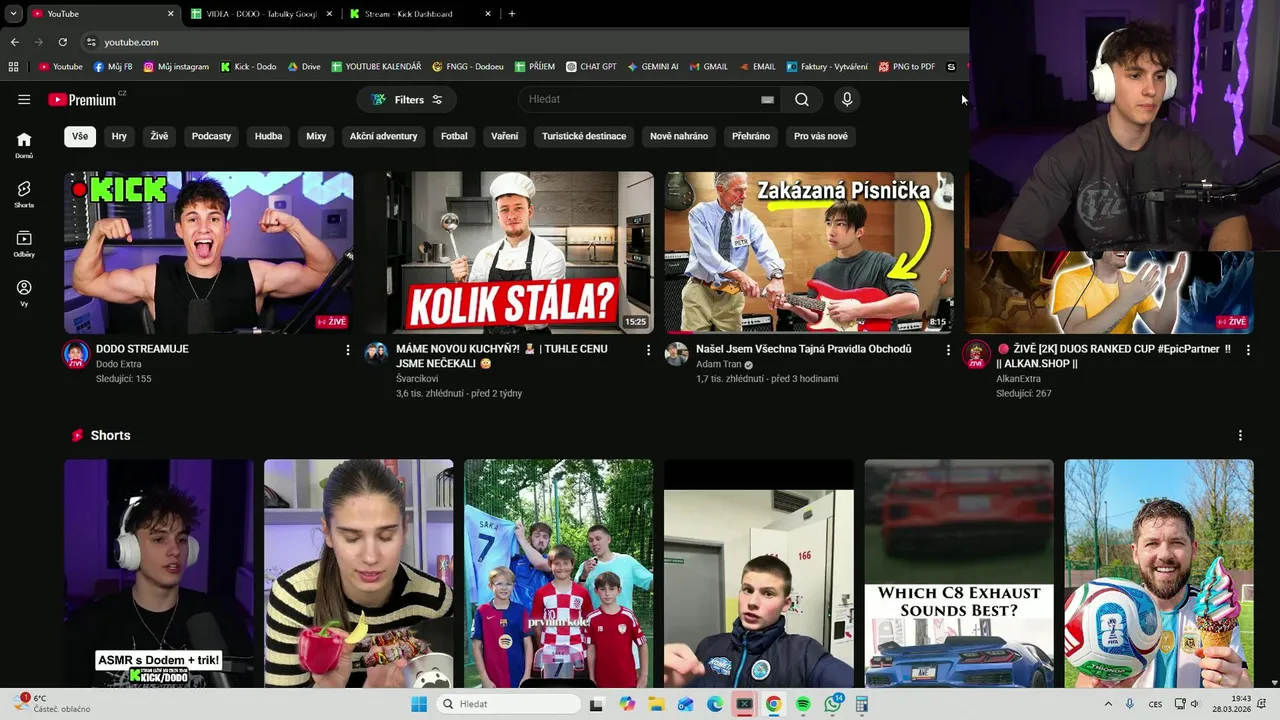The width and height of the screenshot is (1280, 720).
Task: Select the Hry filter chip
Action: click(x=119, y=136)
